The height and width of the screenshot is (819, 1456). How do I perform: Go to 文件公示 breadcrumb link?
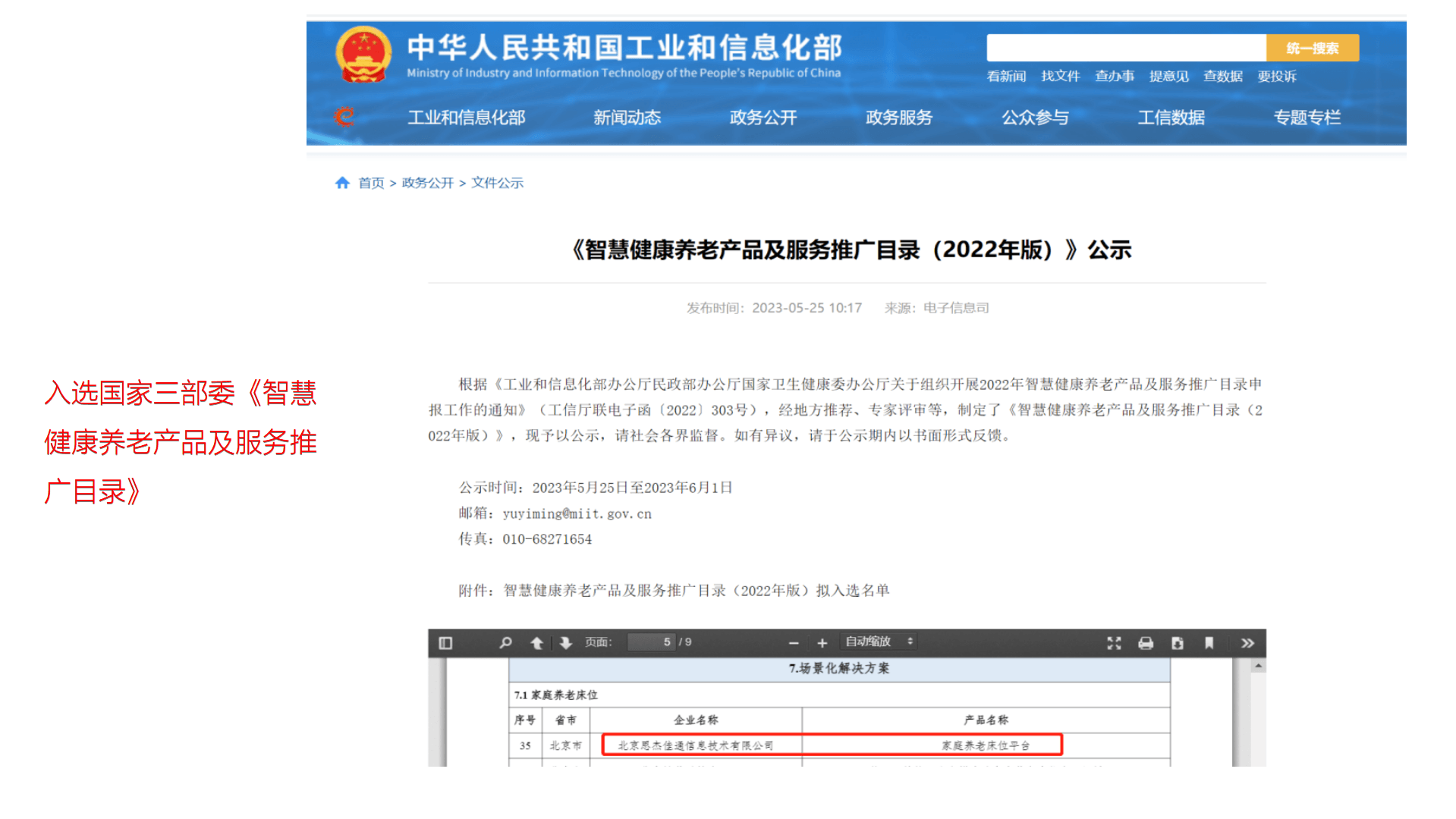coord(497,183)
